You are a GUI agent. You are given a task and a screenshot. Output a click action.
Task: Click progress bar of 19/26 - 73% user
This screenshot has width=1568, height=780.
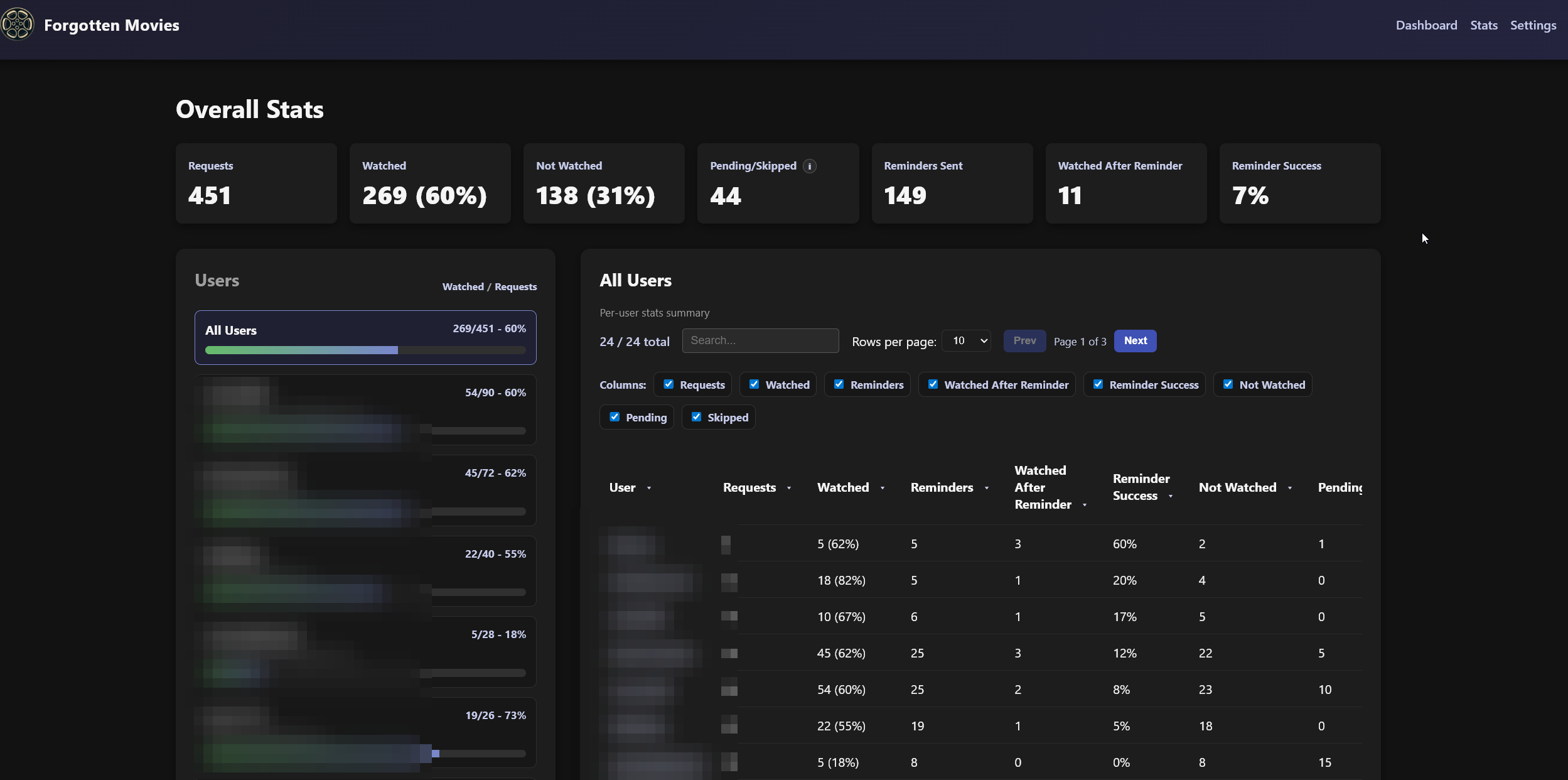pyautogui.click(x=365, y=753)
